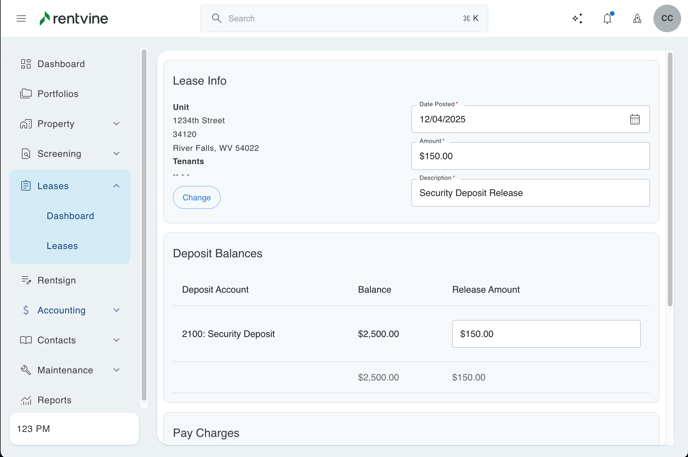
Task: Click the Rentvine logo
Action: click(x=73, y=18)
